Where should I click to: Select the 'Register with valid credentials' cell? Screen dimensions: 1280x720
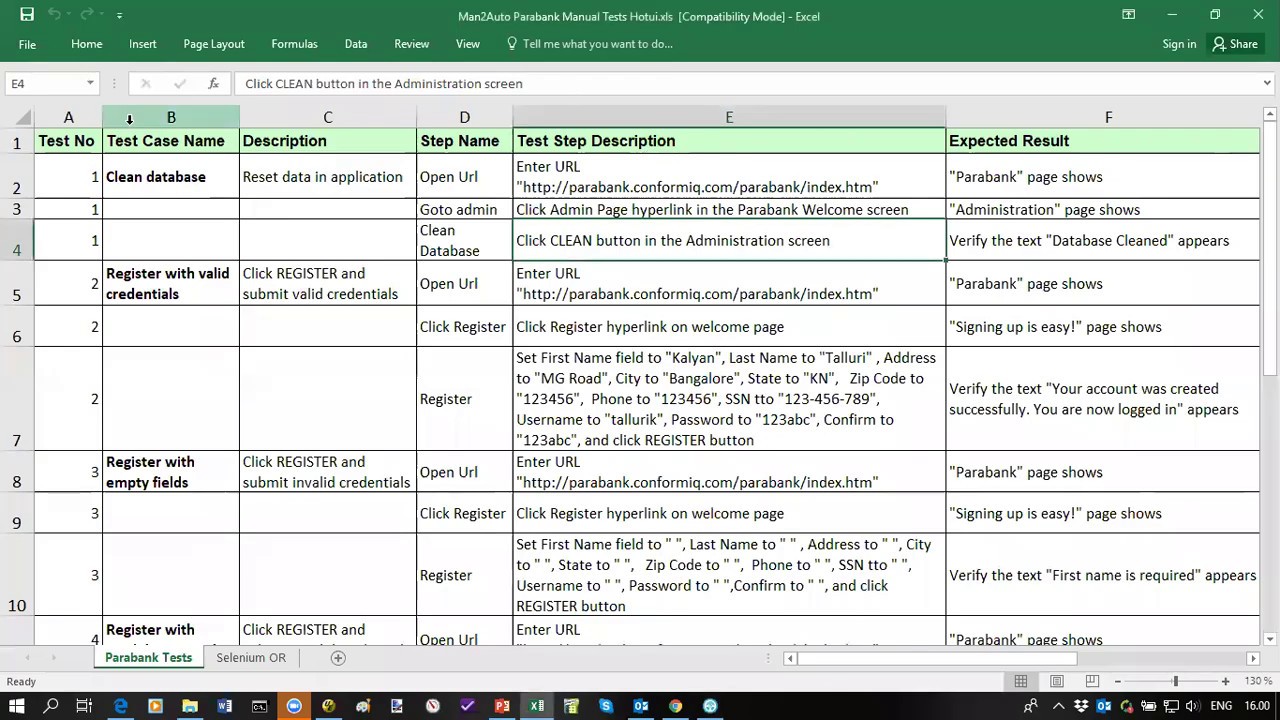point(171,284)
